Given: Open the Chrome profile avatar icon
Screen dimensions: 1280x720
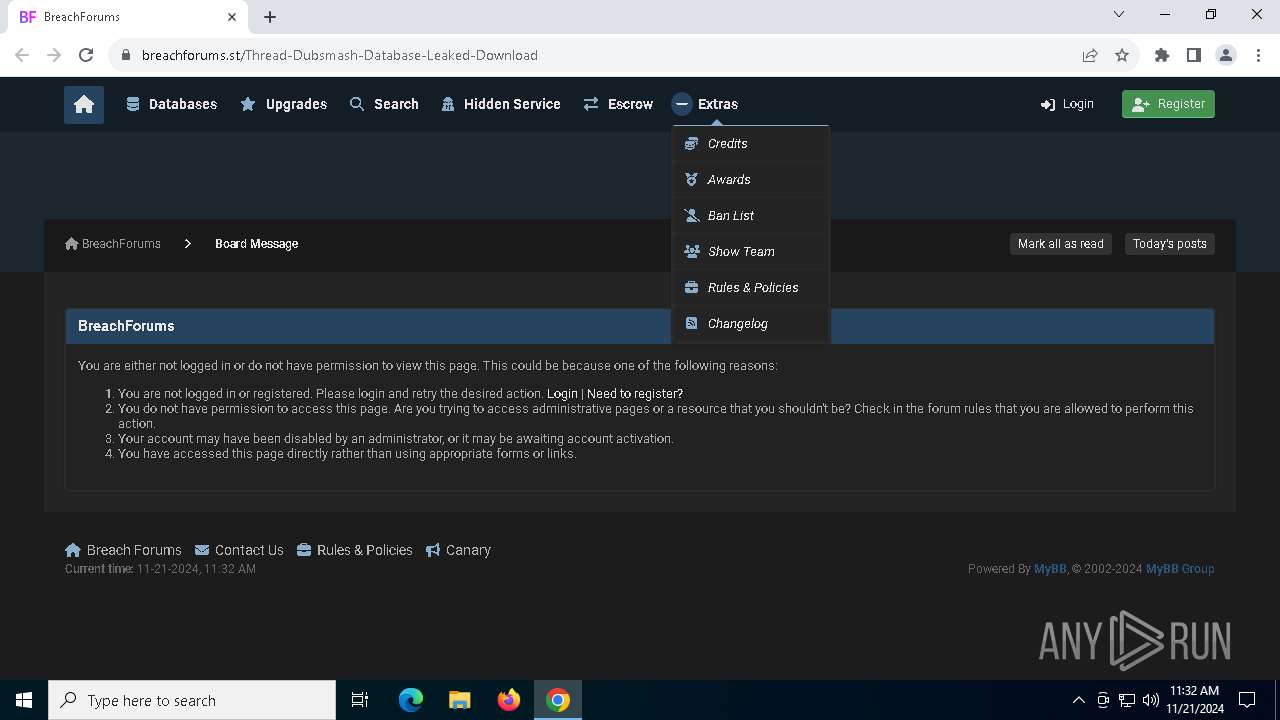Looking at the screenshot, I should (1226, 55).
